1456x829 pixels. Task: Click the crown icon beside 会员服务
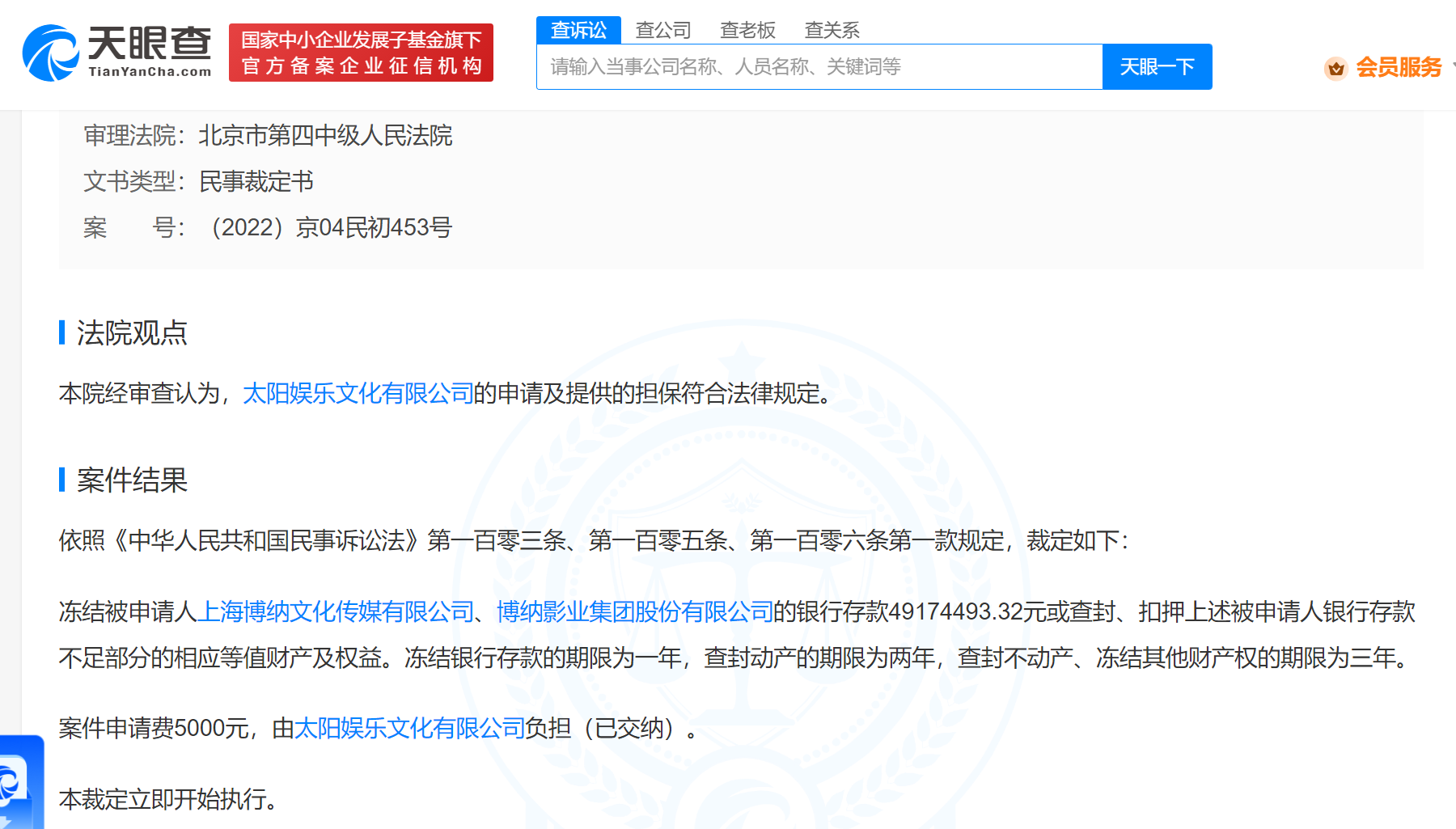point(1335,68)
